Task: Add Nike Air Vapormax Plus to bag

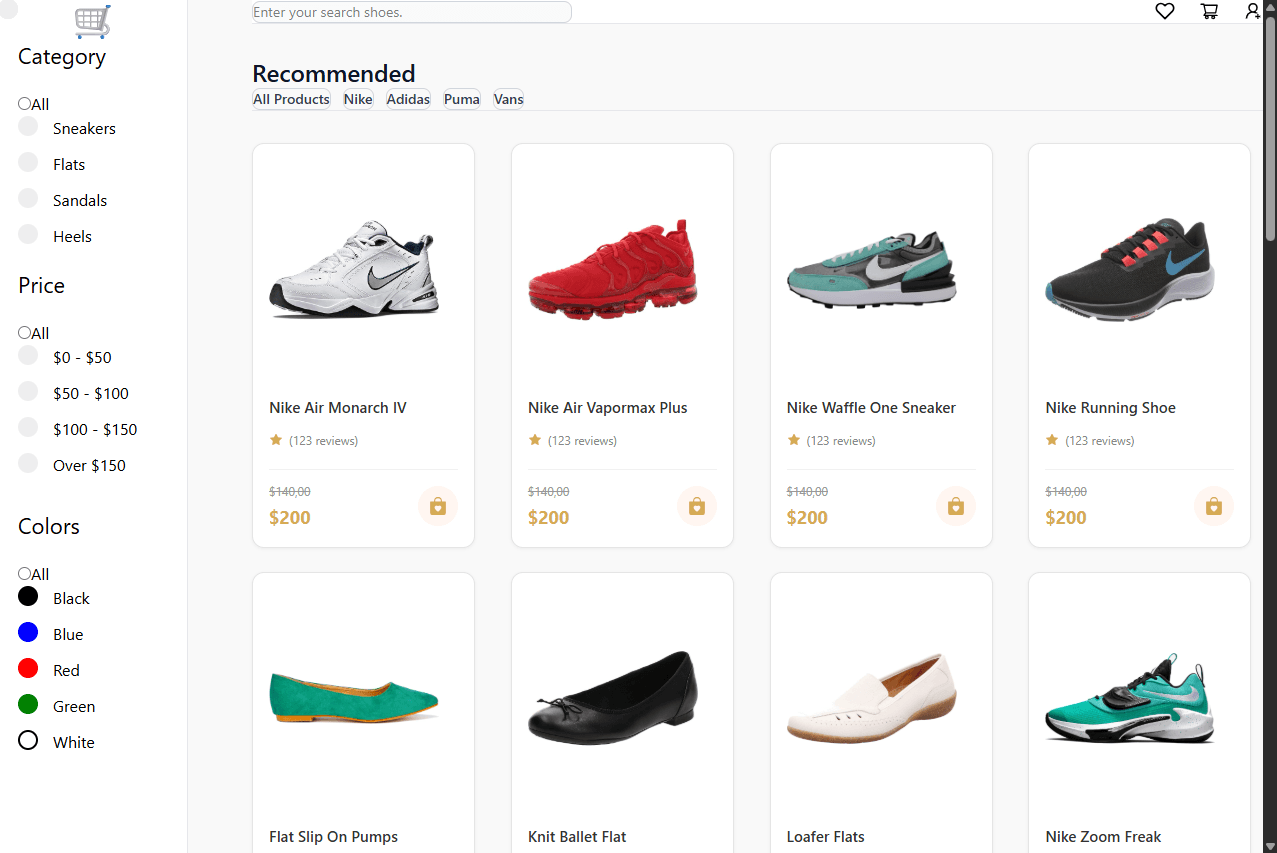Action: pos(697,506)
